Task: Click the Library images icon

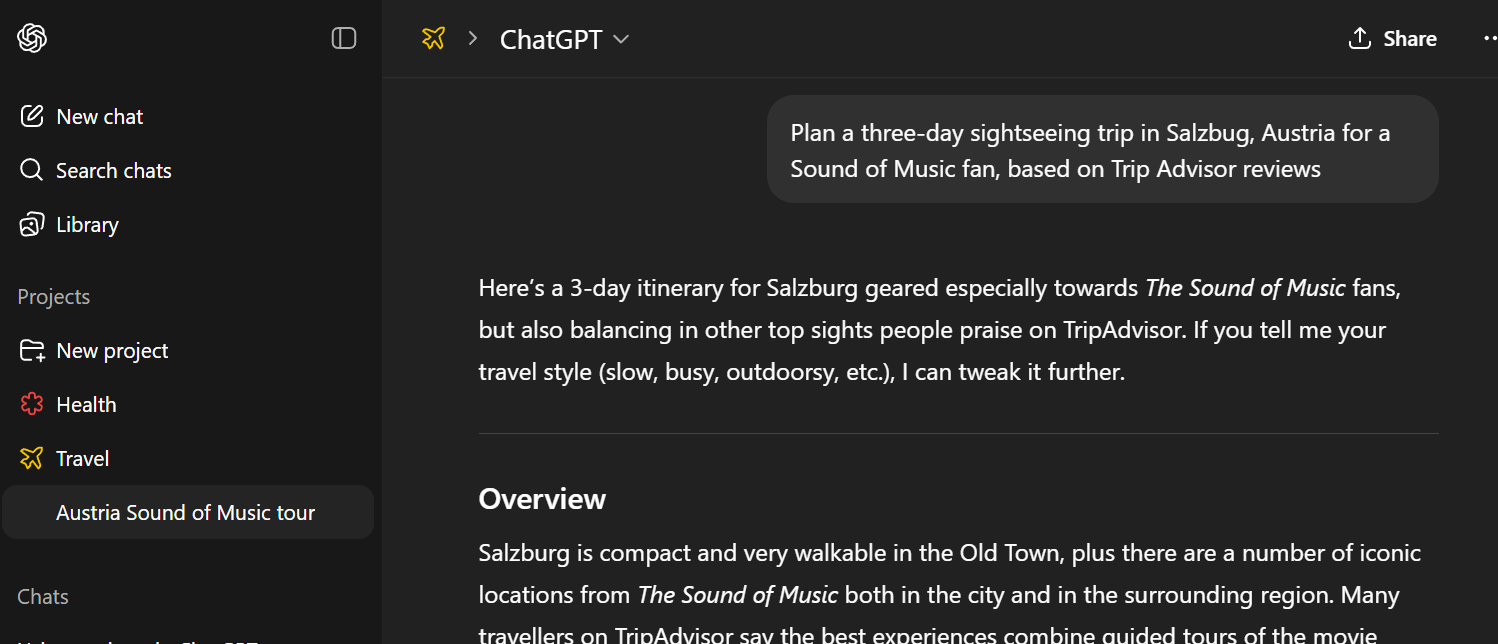Action: [x=32, y=224]
